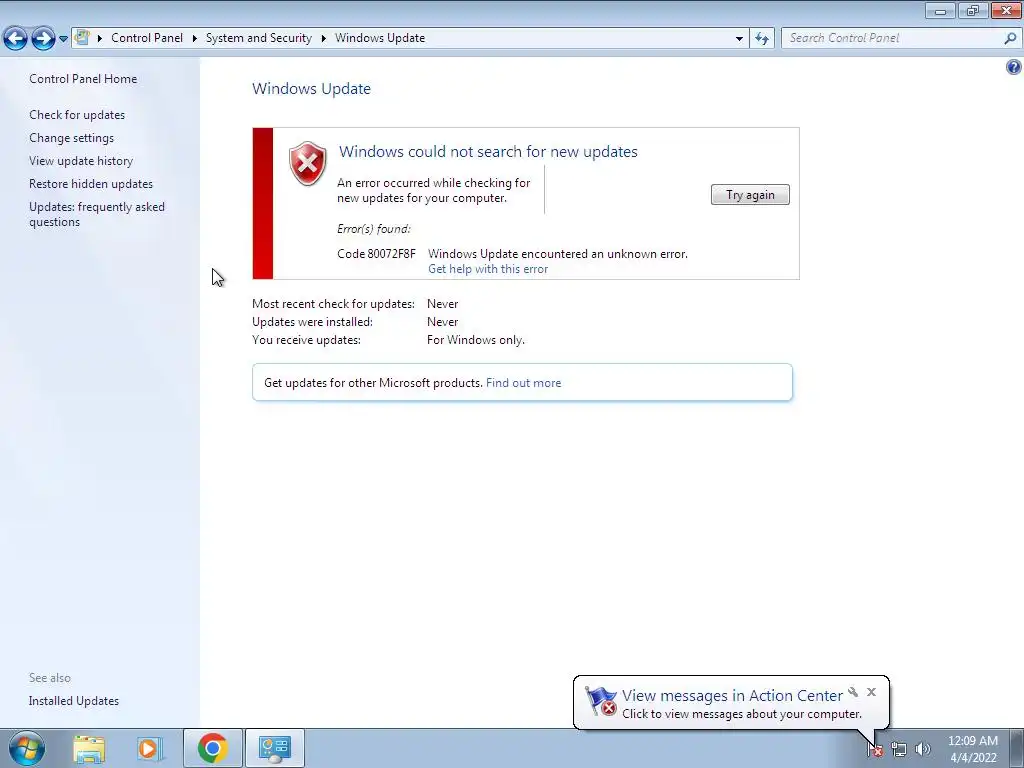Expand the arrow after System and Security
This screenshot has height=768, width=1024.
323,39
